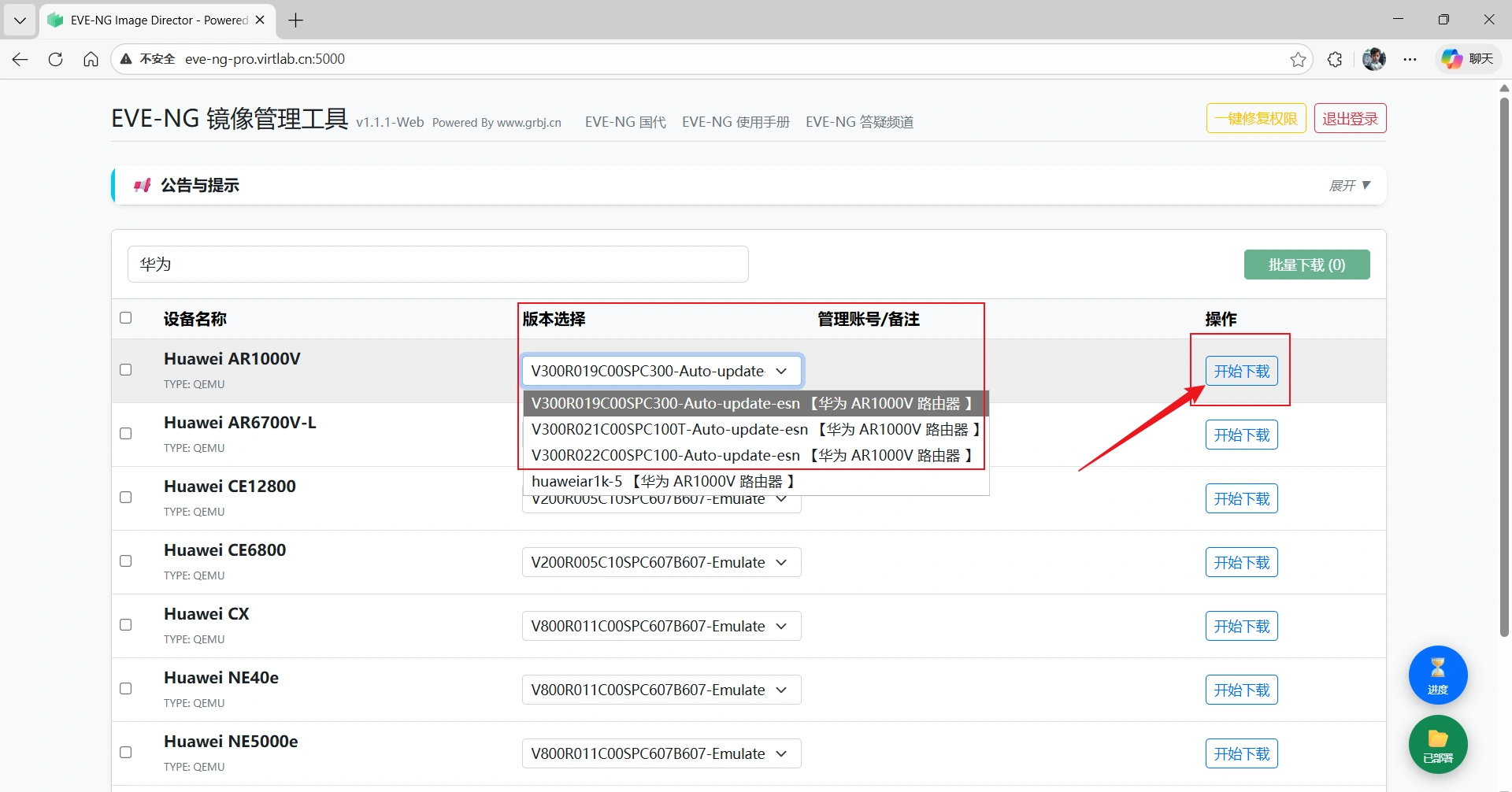
Task: Check the Huawei CE6800 row checkbox
Action: point(125,561)
